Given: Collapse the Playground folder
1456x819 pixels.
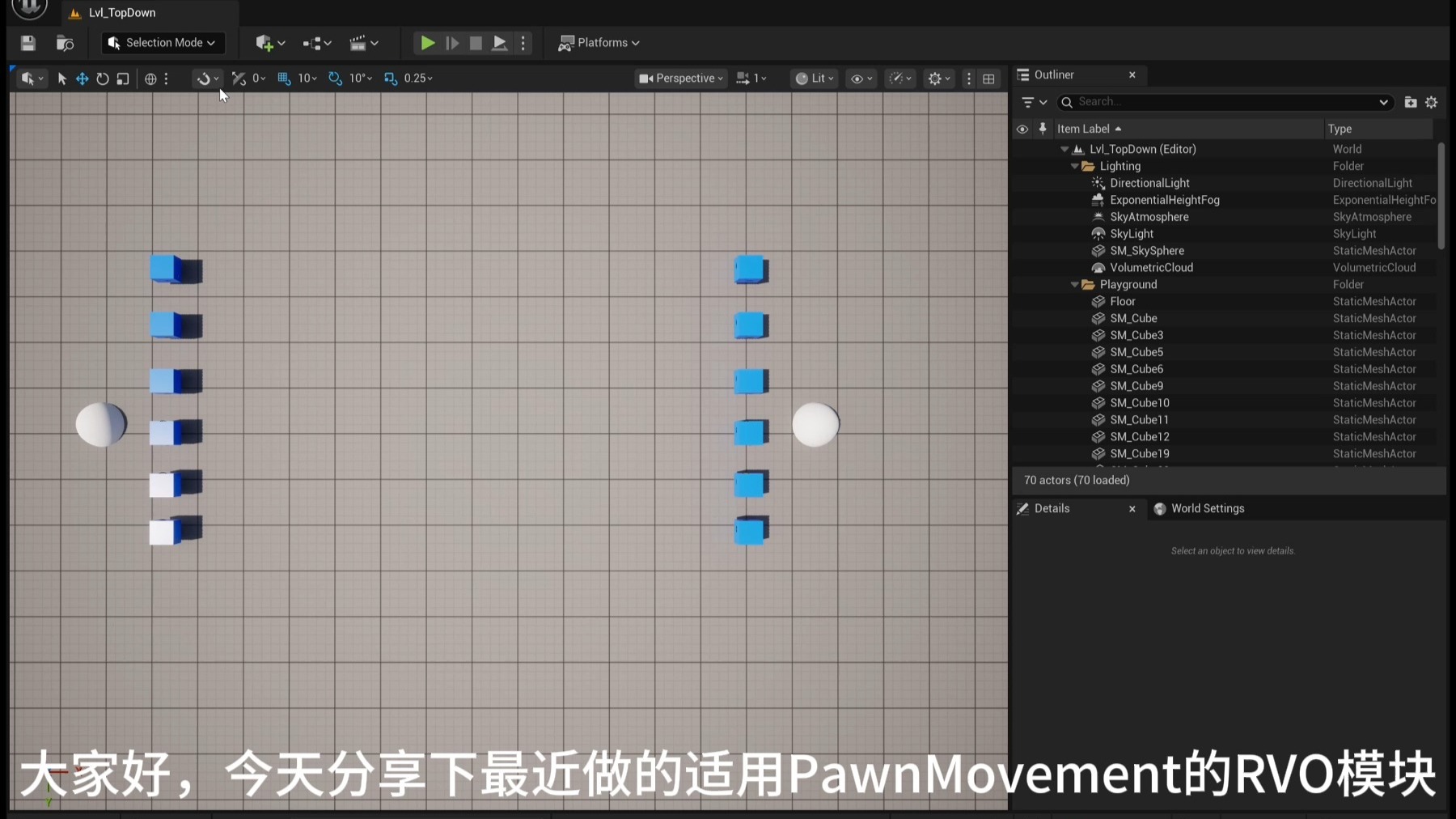Looking at the screenshot, I should pos(1075,285).
